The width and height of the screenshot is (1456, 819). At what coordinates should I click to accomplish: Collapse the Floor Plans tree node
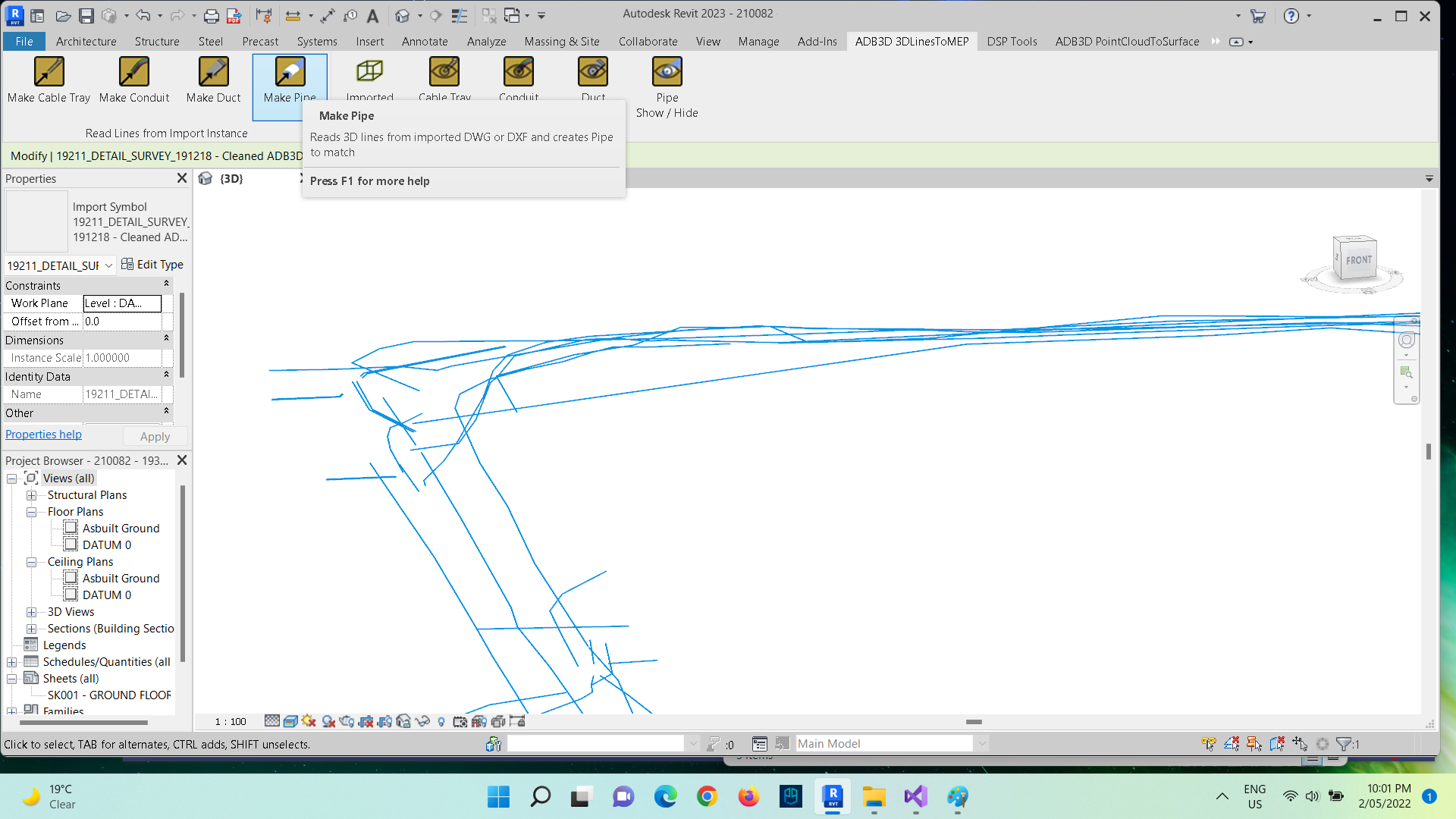[x=32, y=512]
